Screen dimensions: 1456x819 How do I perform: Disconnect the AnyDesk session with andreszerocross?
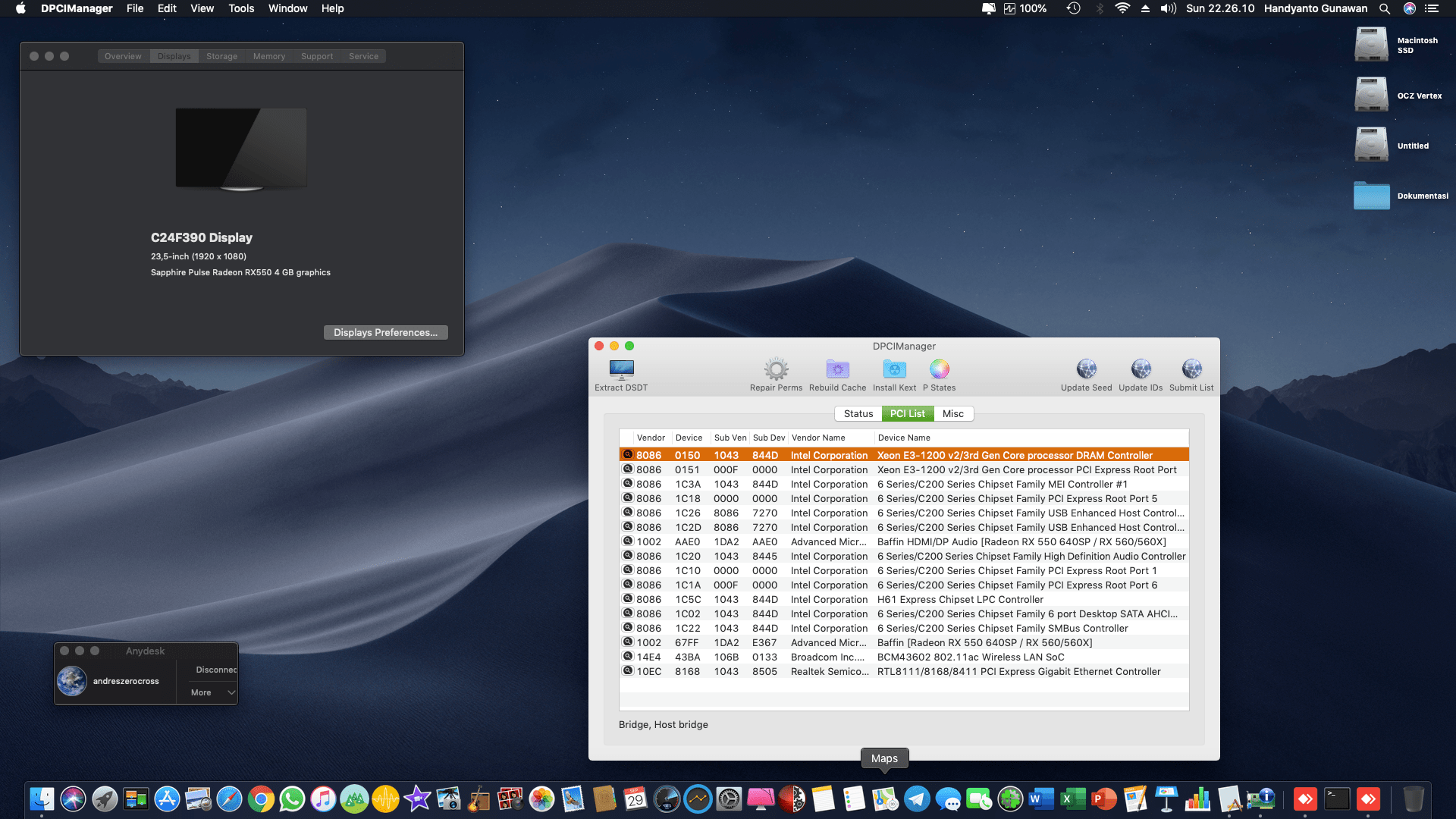pyautogui.click(x=215, y=670)
